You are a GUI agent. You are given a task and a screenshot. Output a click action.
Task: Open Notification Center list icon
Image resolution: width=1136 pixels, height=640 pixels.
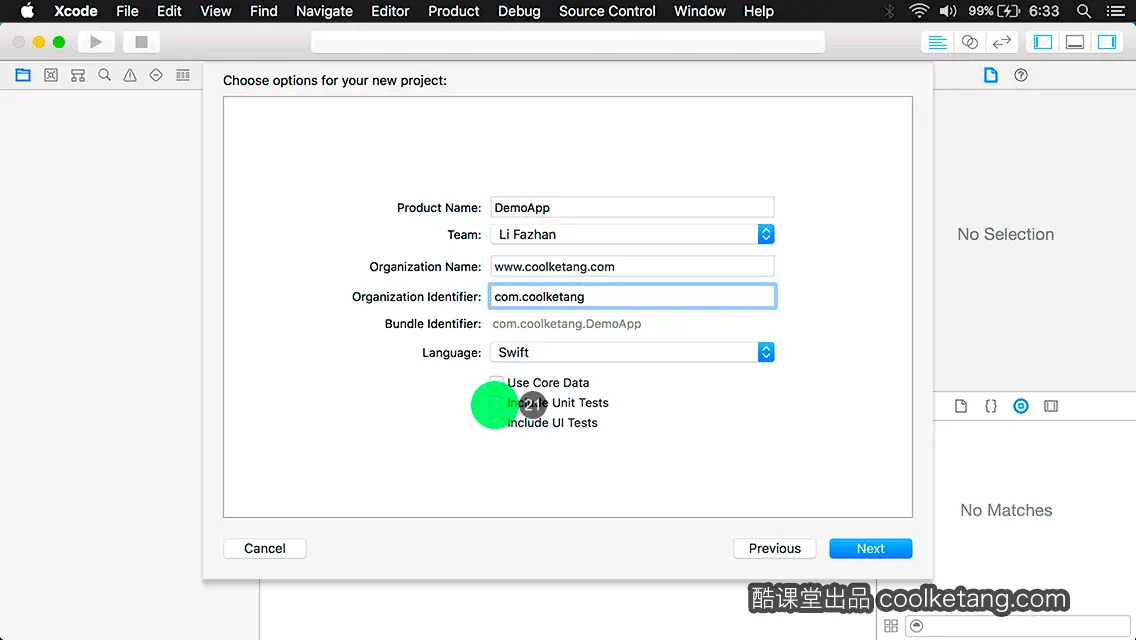pos(1116,11)
